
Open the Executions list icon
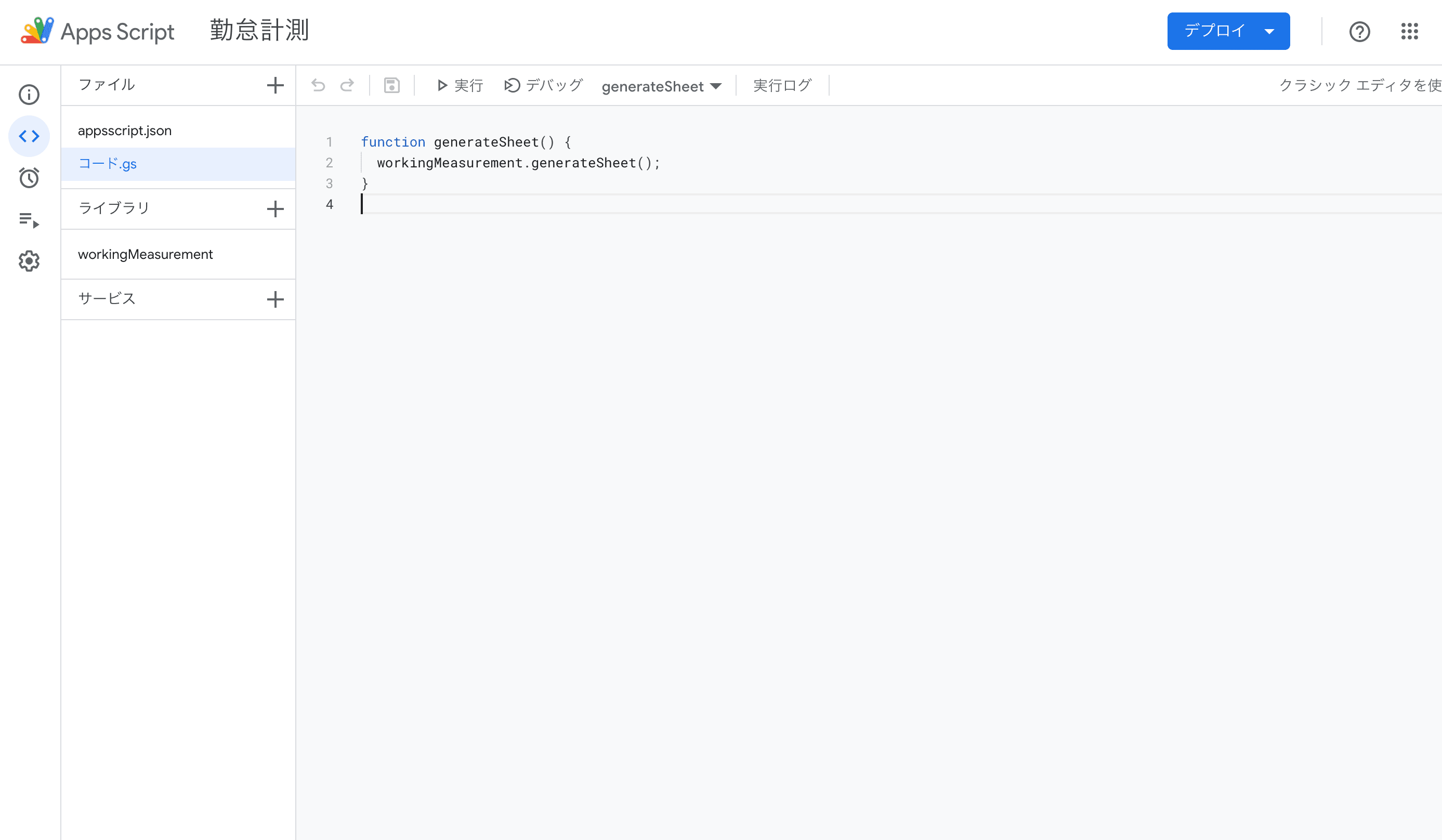coord(29,220)
